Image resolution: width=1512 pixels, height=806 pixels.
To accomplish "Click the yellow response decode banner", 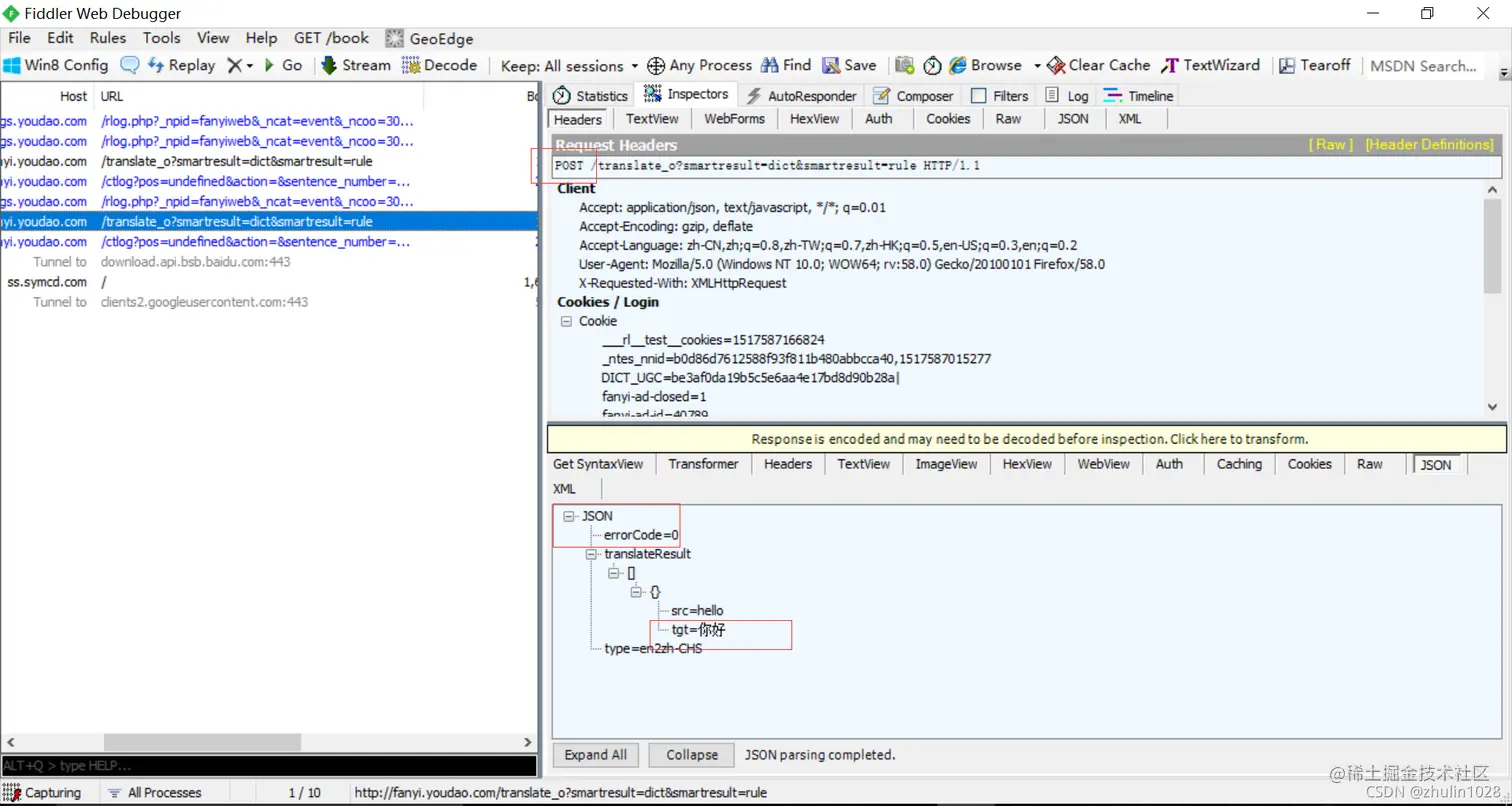I will tap(1029, 439).
